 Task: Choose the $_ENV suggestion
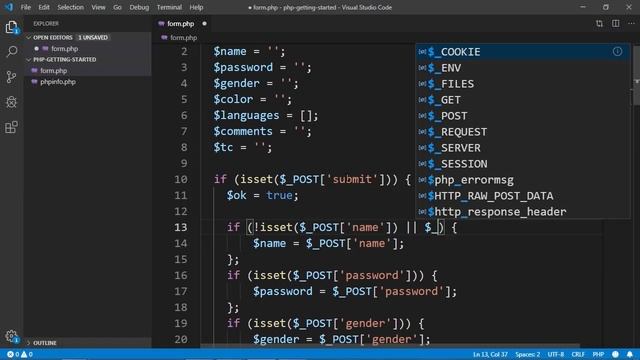point(522,68)
